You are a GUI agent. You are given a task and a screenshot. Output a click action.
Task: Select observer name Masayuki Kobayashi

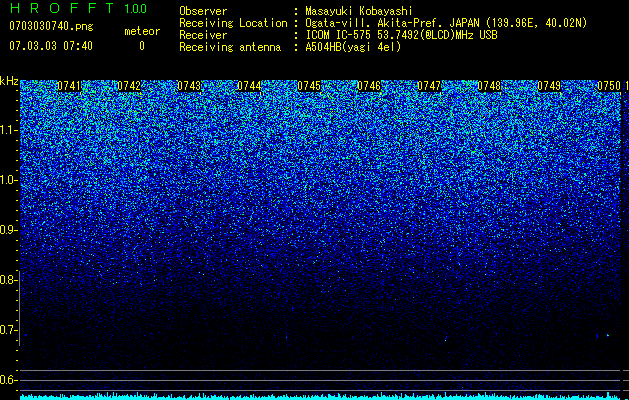pyautogui.click(x=359, y=11)
